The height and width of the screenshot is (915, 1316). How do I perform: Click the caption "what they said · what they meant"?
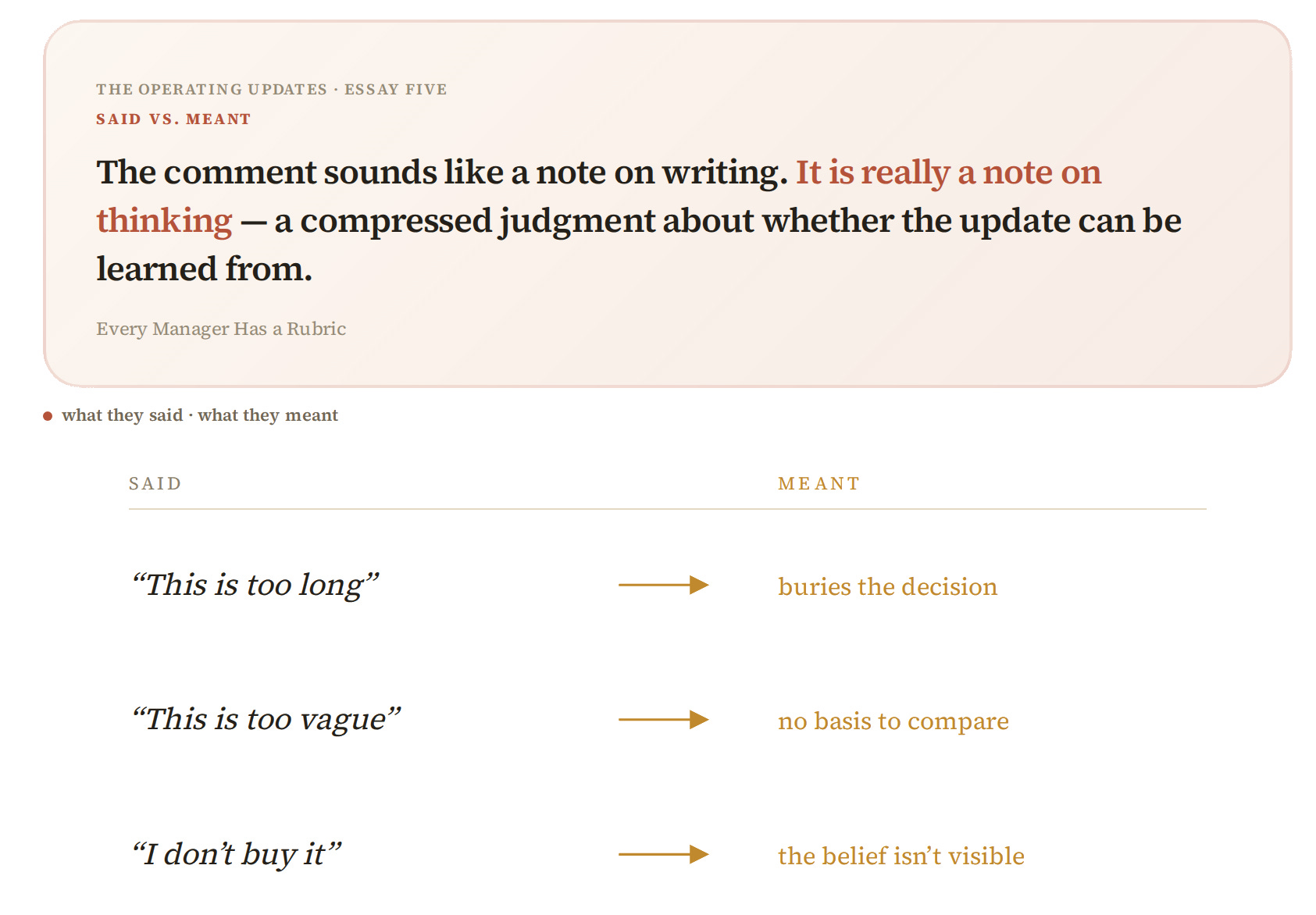(200, 415)
